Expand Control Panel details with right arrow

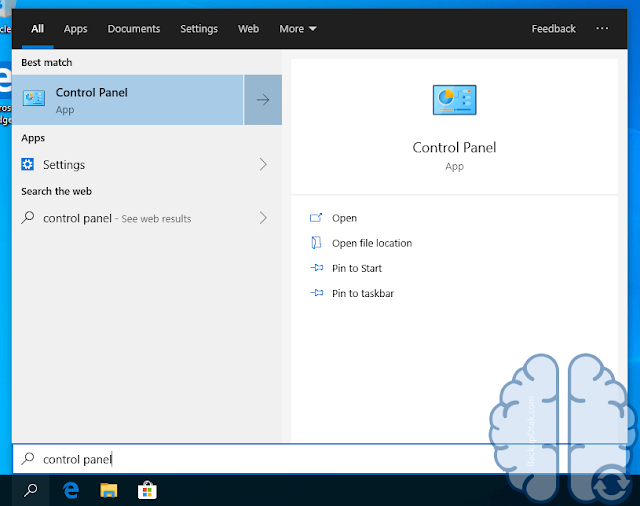[x=263, y=100]
